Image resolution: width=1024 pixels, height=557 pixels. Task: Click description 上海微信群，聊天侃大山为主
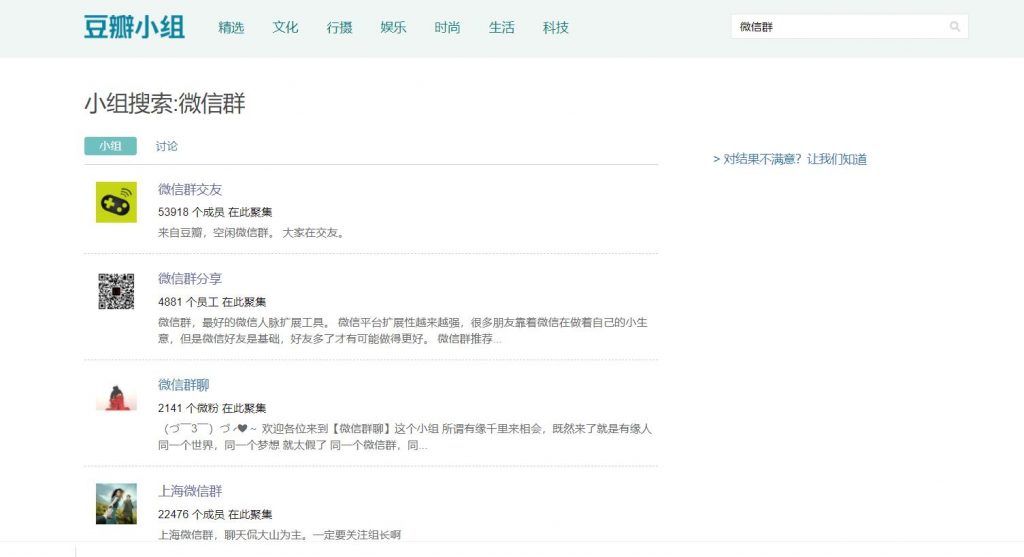coord(280,535)
